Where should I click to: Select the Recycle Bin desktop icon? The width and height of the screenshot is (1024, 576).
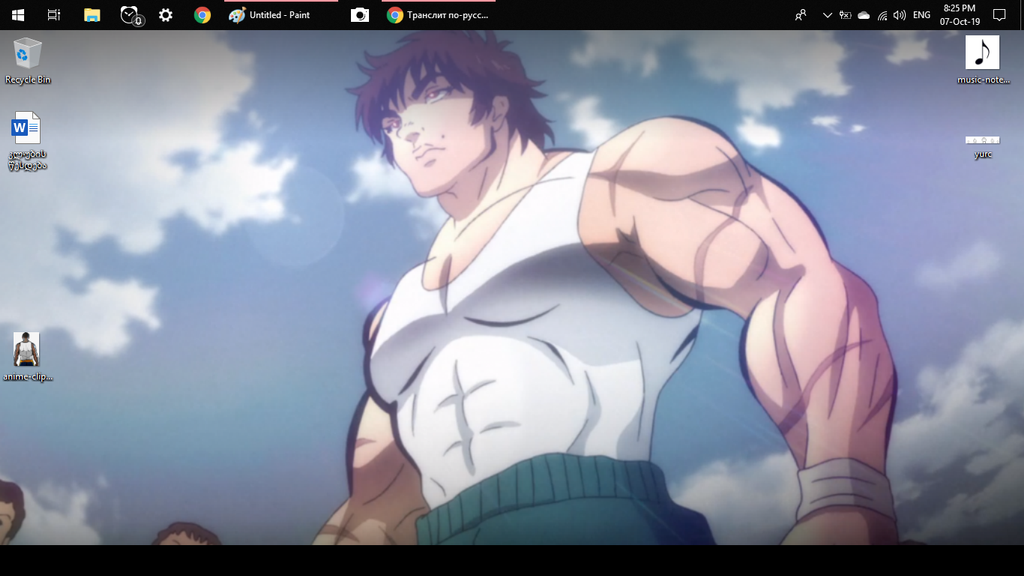click(x=27, y=61)
